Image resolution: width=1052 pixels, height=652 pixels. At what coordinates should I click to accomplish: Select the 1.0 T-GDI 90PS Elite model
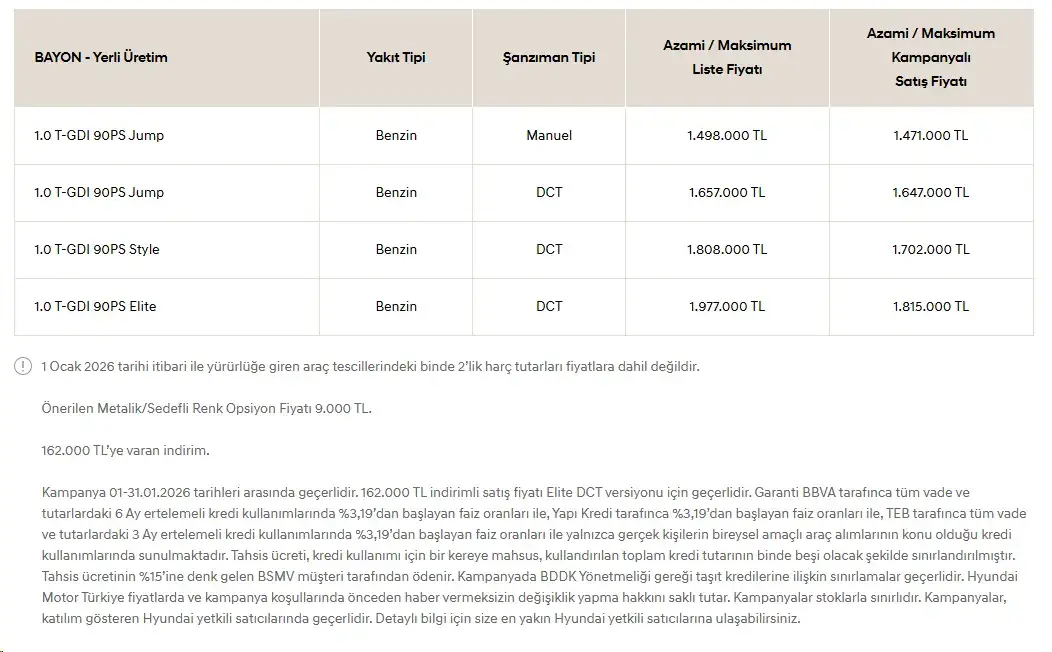(x=95, y=307)
